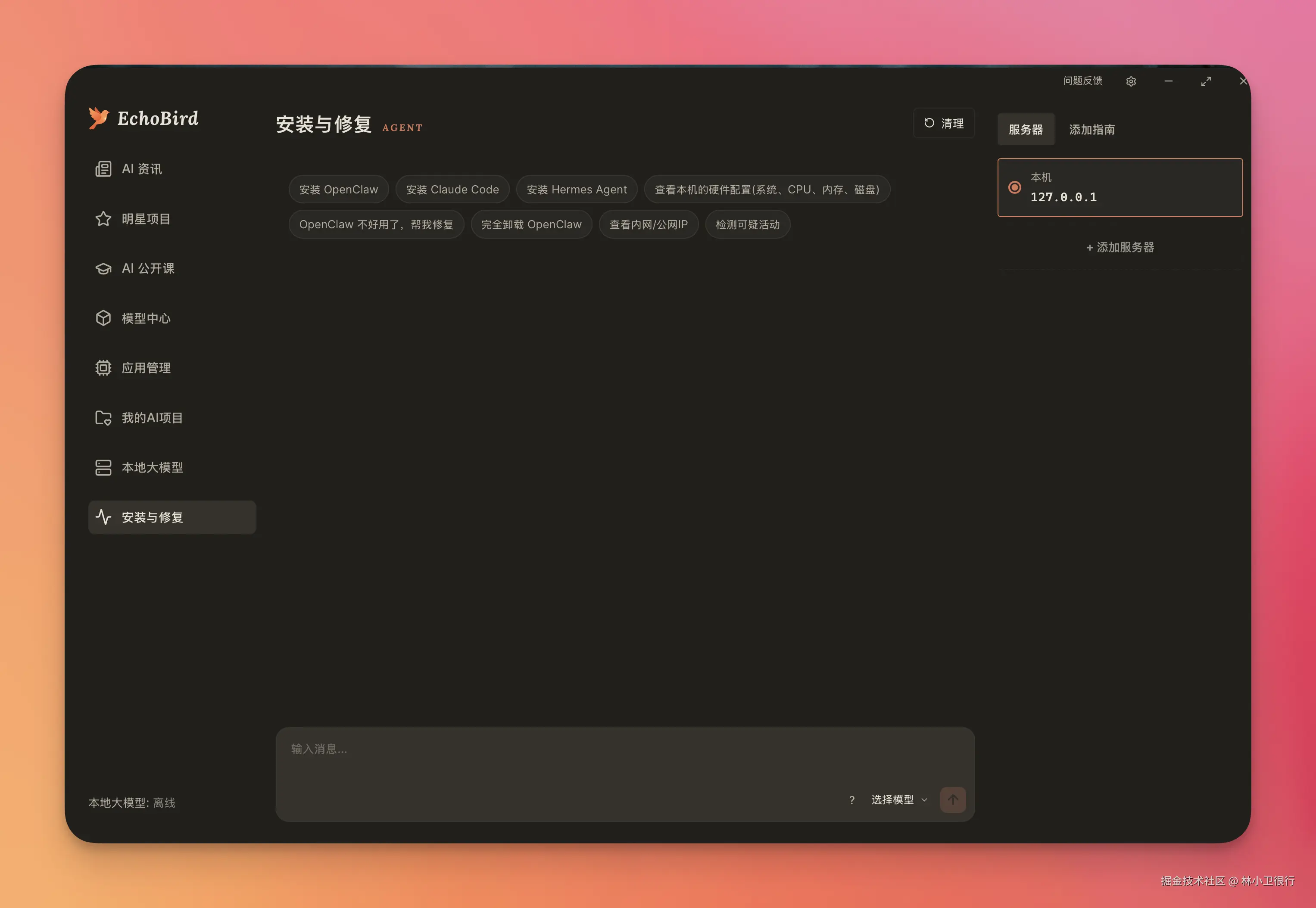Close the EchoBird window
The image size is (1316, 908).
[x=1243, y=81]
